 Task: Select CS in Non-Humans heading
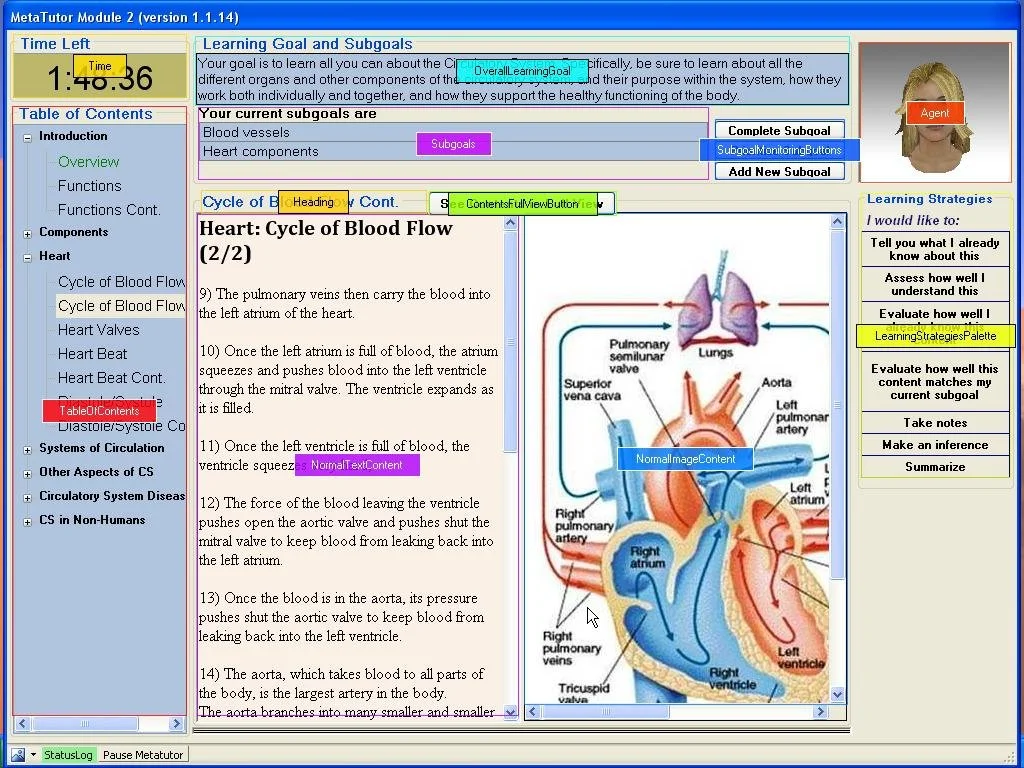point(92,520)
